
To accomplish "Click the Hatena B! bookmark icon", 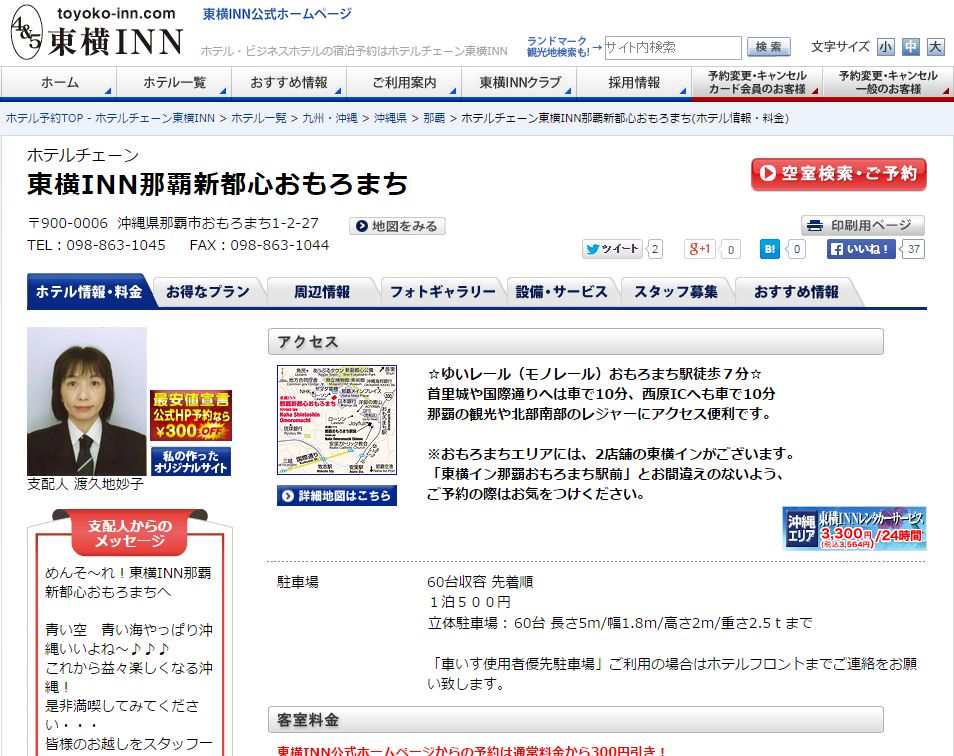I will (x=770, y=249).
